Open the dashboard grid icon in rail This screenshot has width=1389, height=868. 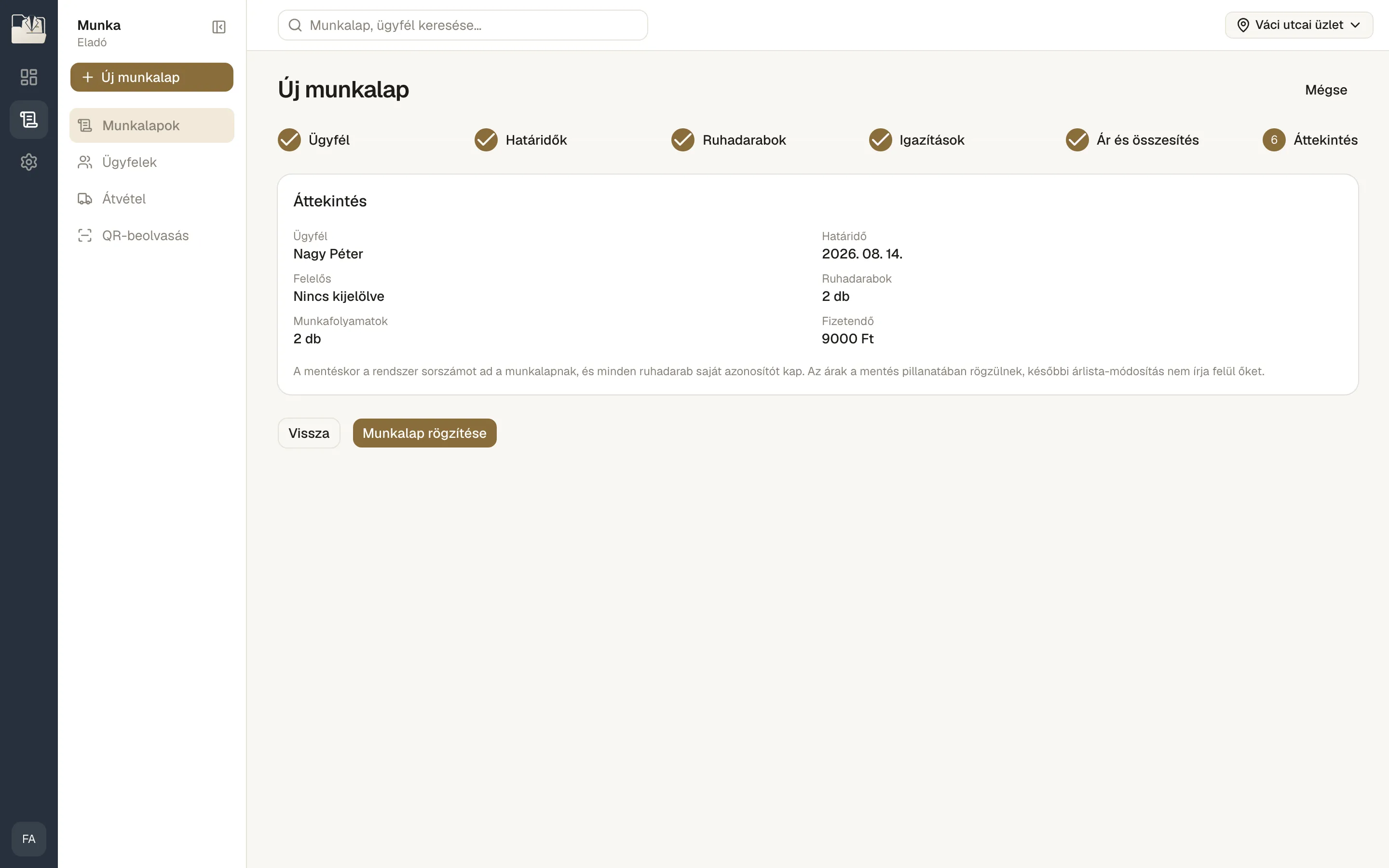[29, 77]
